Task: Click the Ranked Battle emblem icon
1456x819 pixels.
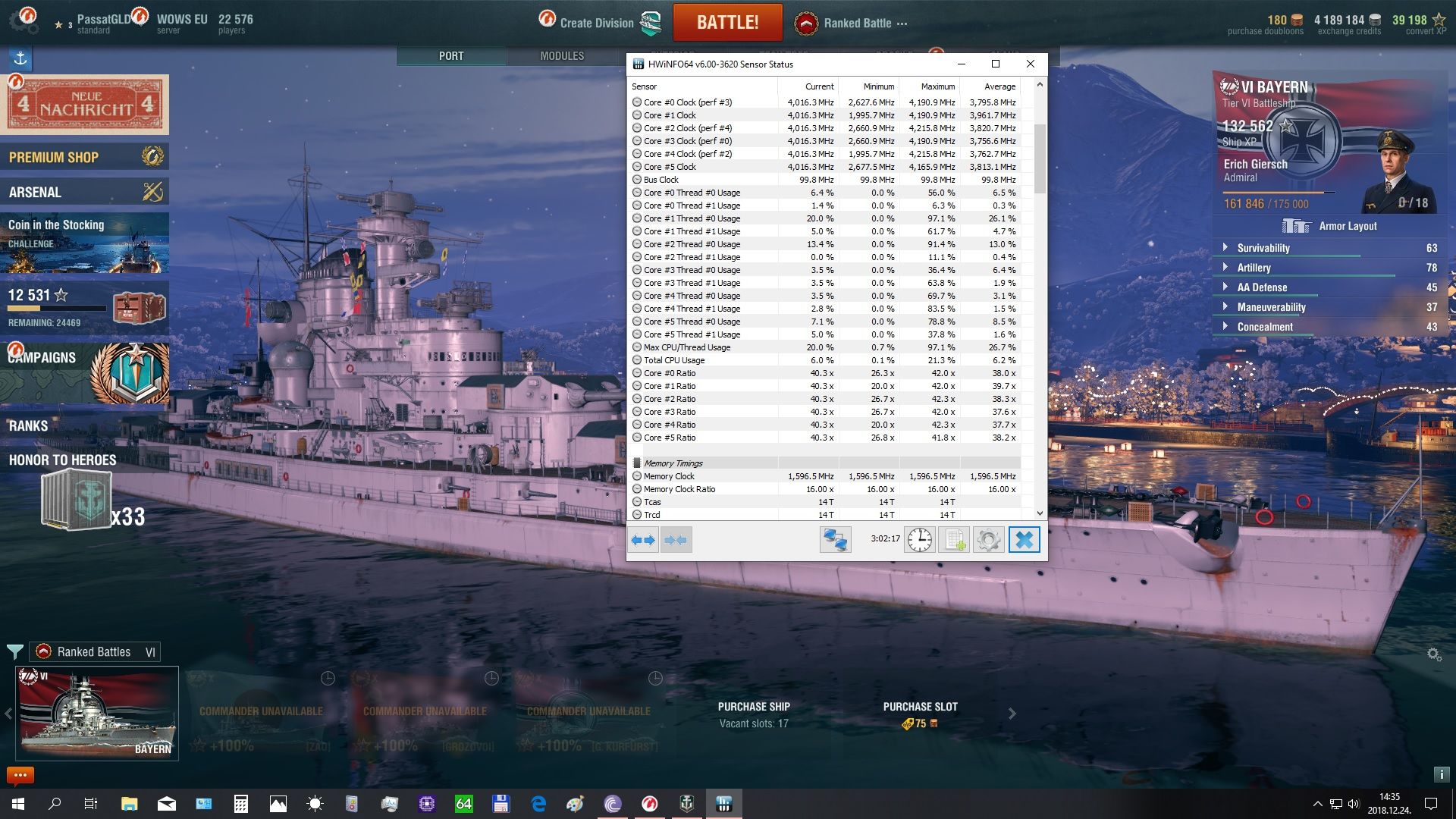Action: click(806, 24)
